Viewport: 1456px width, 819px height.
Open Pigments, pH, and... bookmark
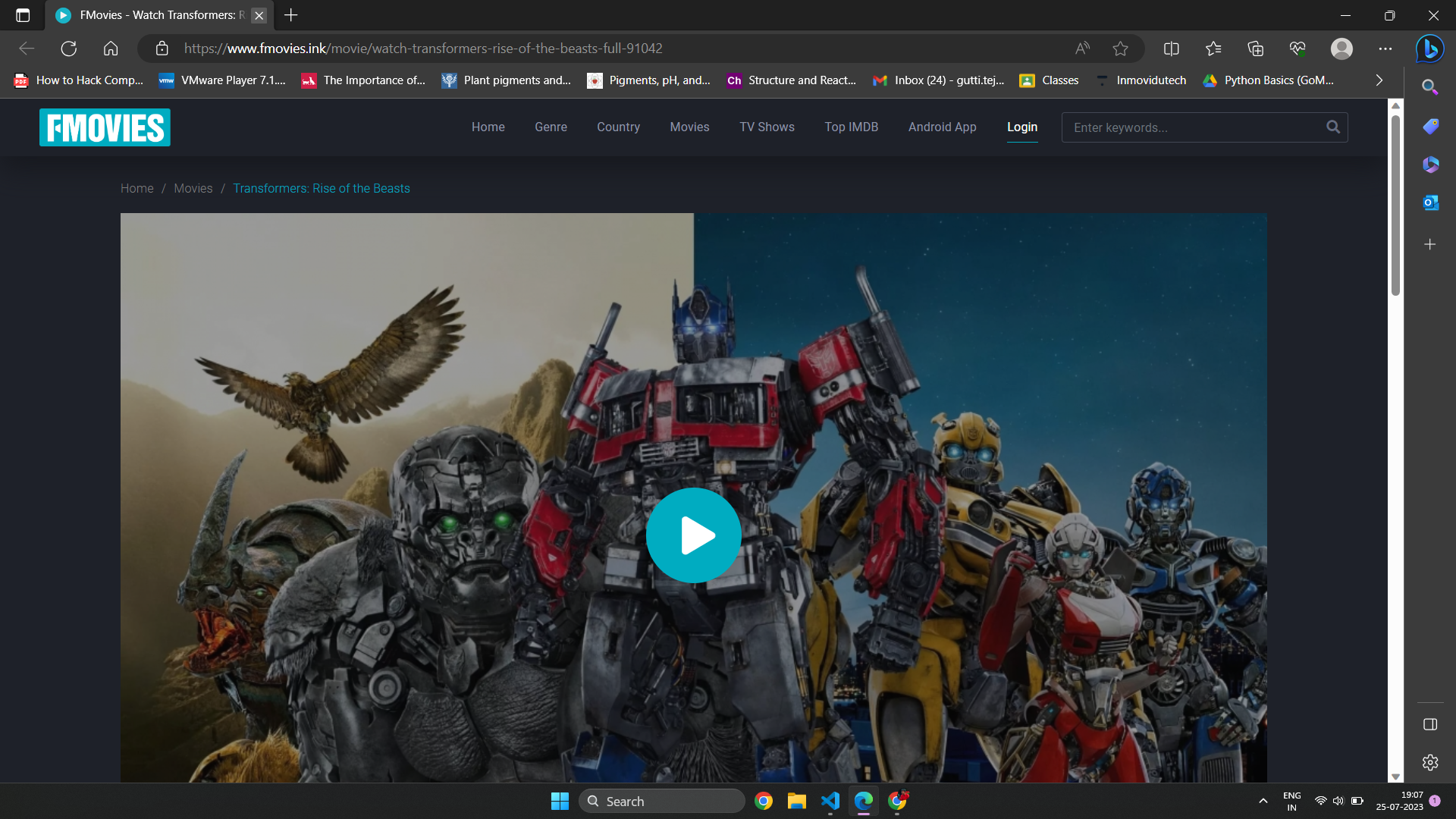click(649, 80)
